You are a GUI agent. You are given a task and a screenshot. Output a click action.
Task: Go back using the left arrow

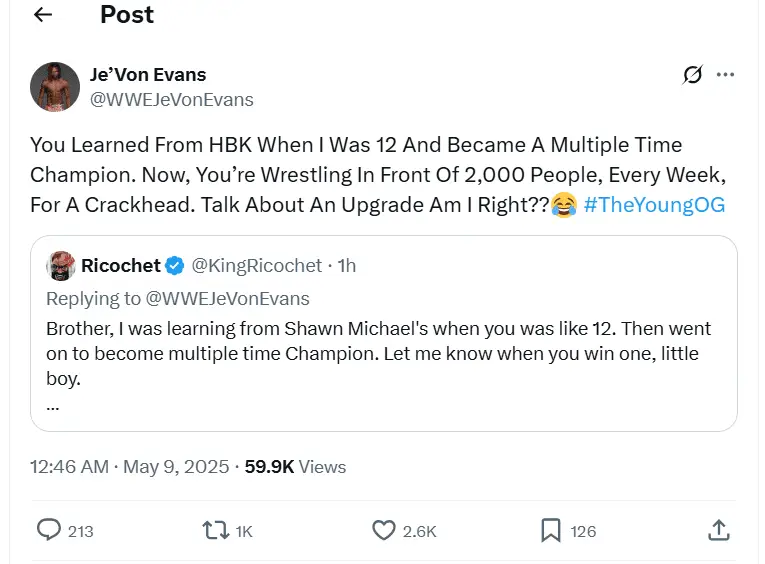[x=43, y=15]
